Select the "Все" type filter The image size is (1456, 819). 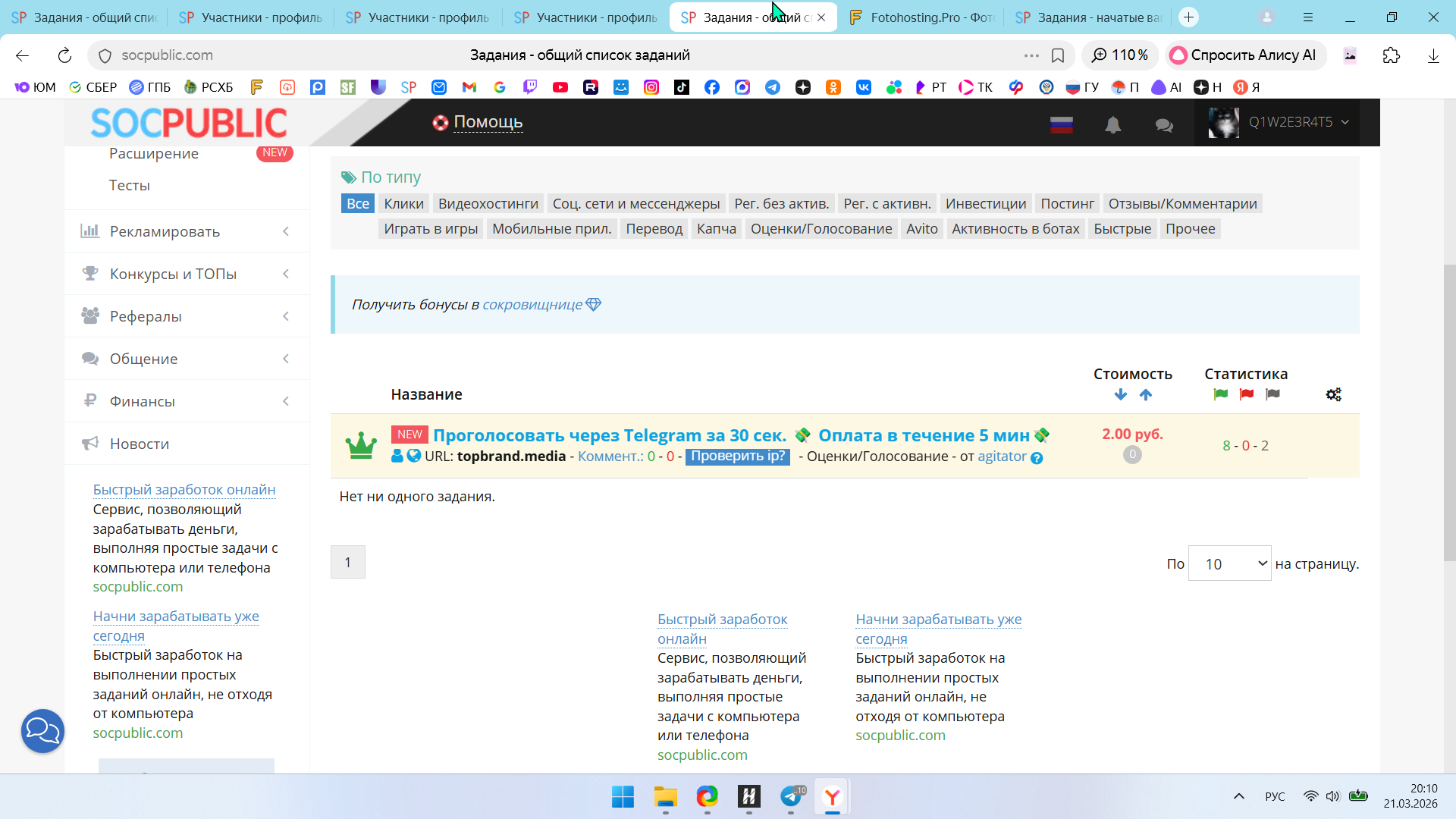[x=357, y=203]
